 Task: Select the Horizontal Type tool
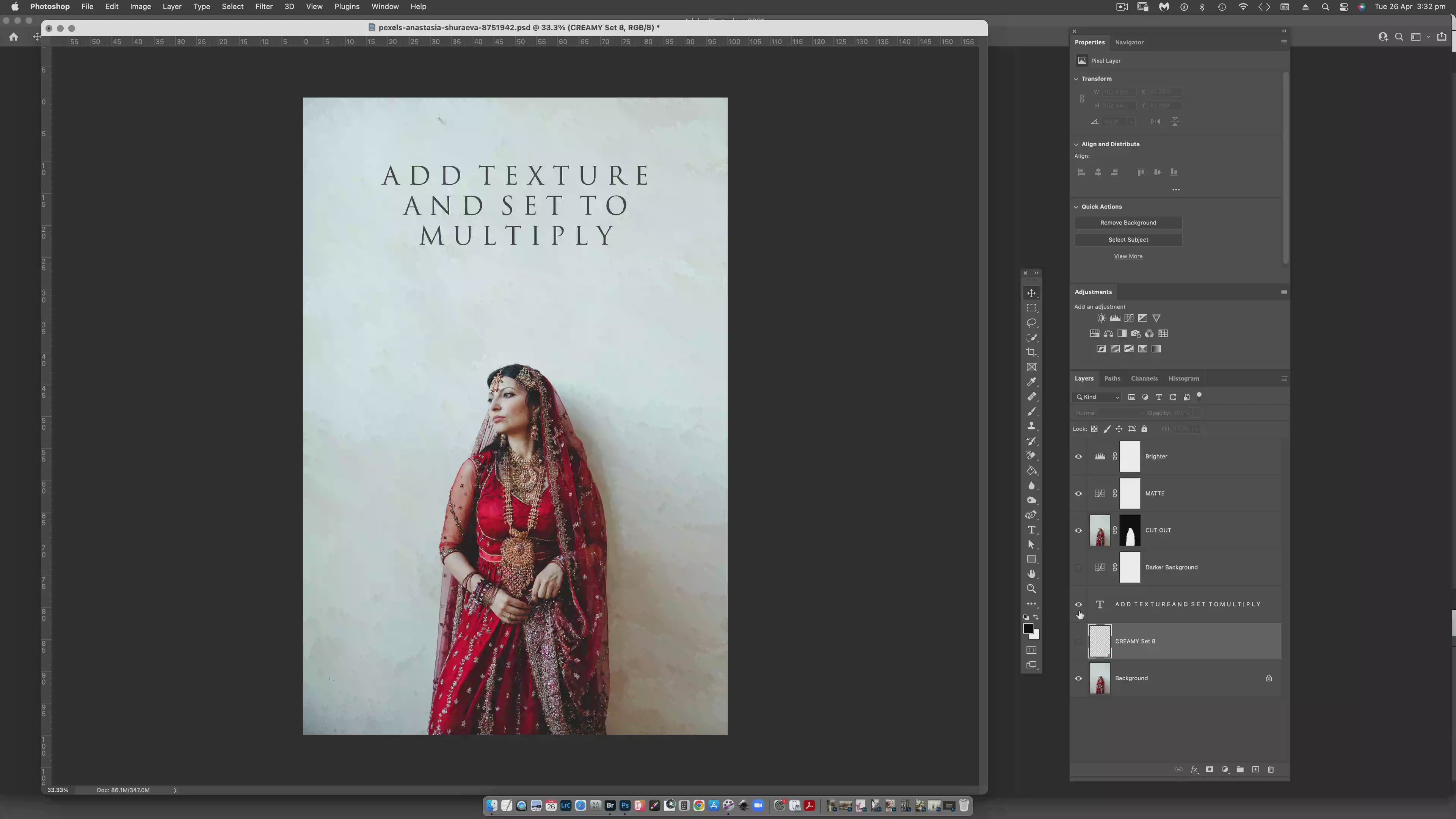point(1031,530)
